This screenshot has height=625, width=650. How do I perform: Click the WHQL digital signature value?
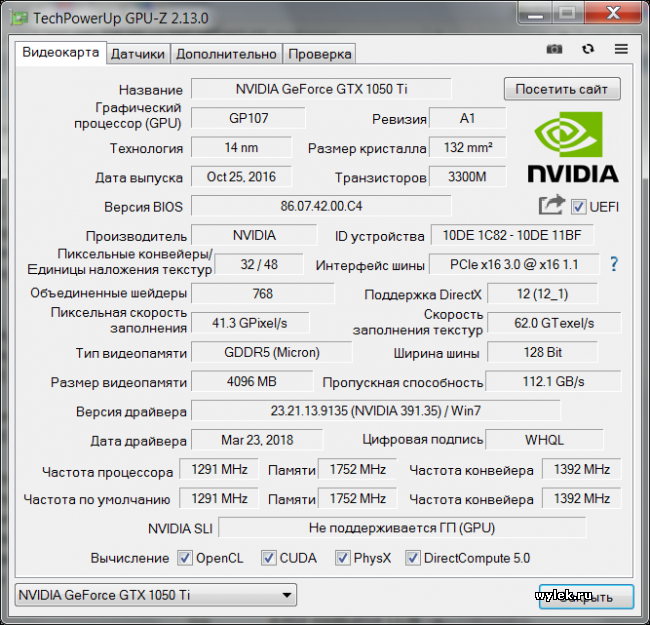[x=544, y=440]
